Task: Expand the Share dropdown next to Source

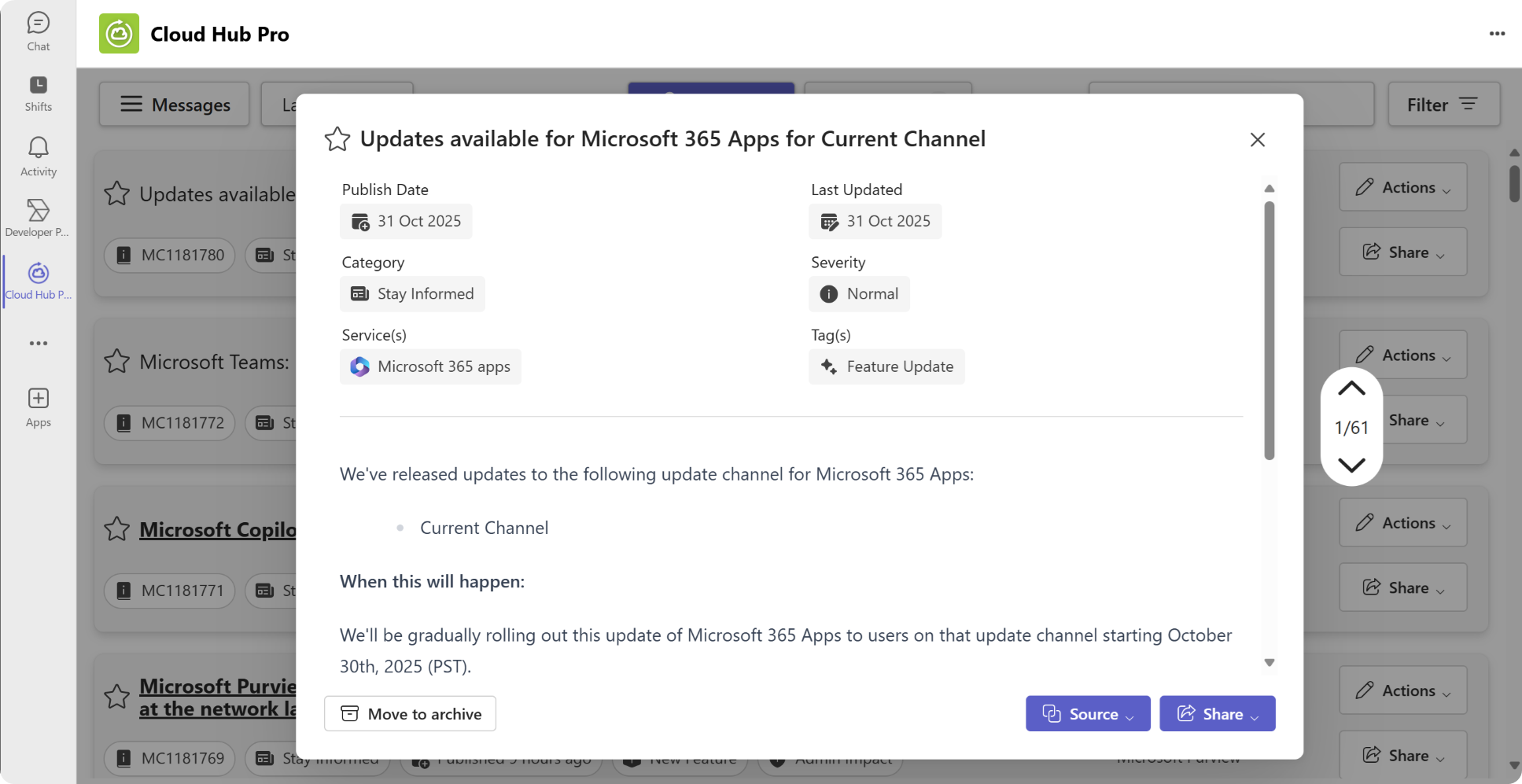Action: [1217, 713]
